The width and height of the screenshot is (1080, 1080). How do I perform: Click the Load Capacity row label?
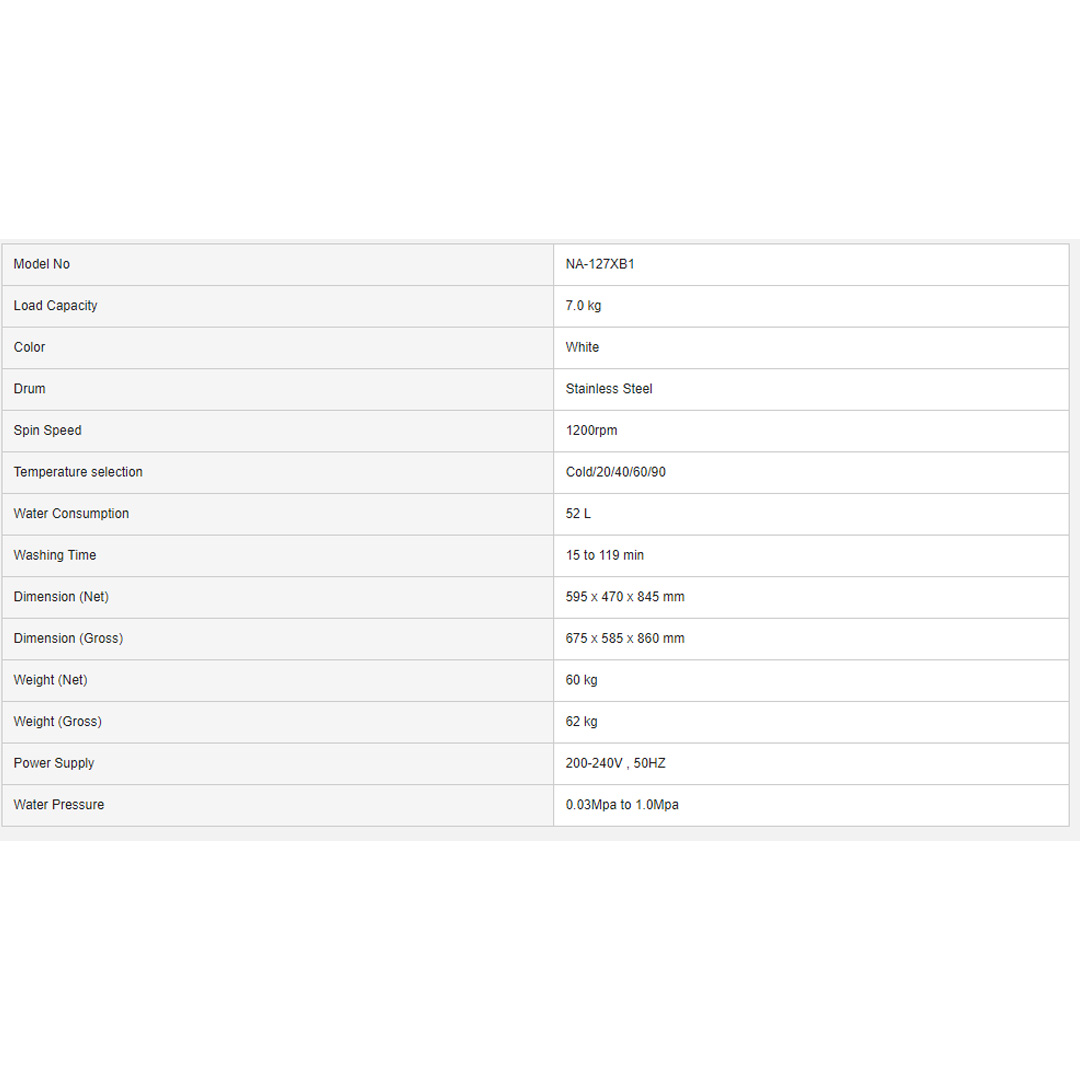(x=56, y=306)
